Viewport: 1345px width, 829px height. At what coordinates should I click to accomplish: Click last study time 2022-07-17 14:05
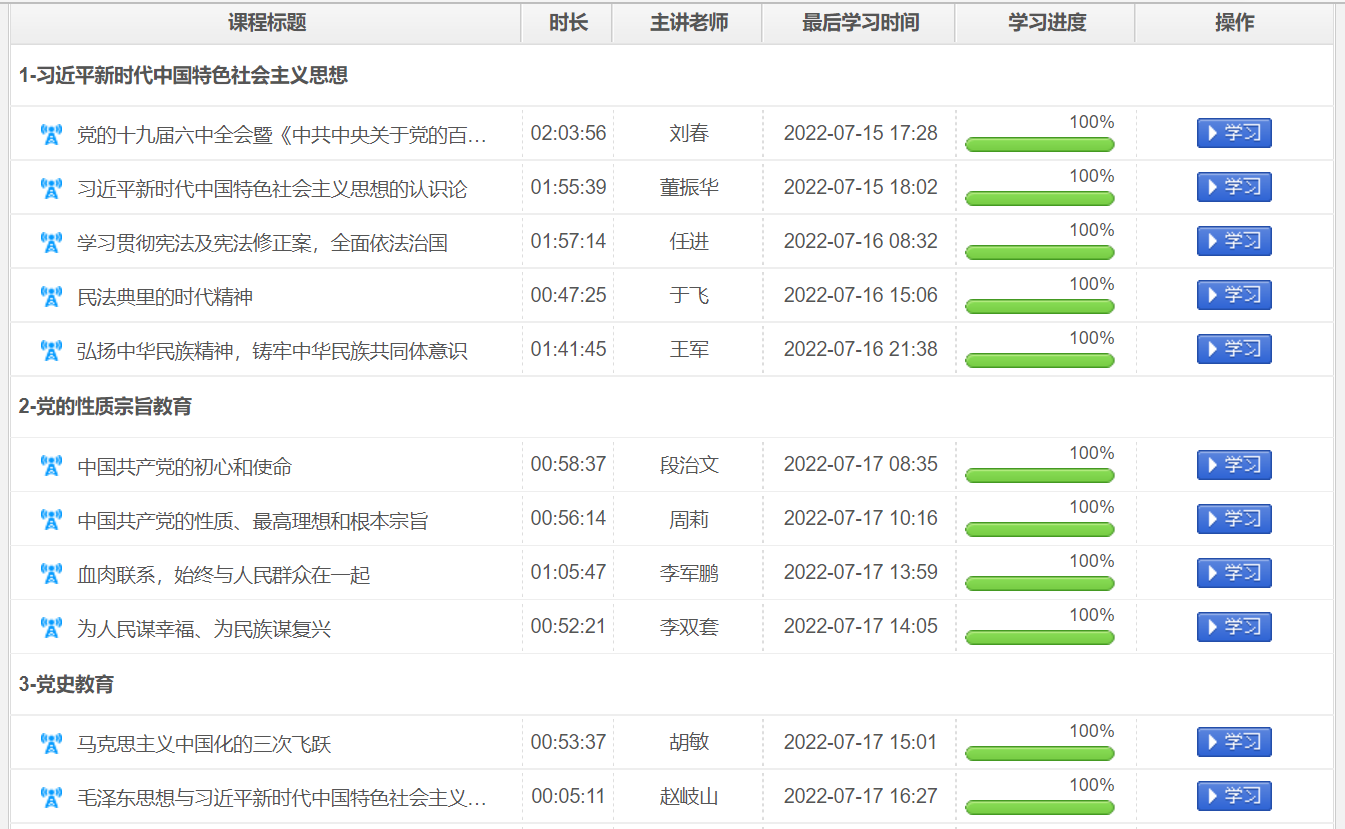click(860, 627)
